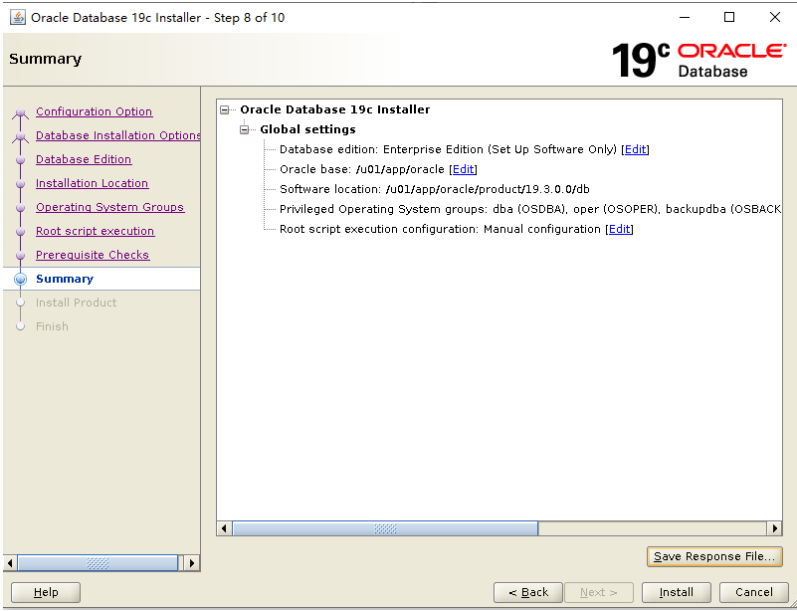Start installation with Install button

(x=676, y=592)
